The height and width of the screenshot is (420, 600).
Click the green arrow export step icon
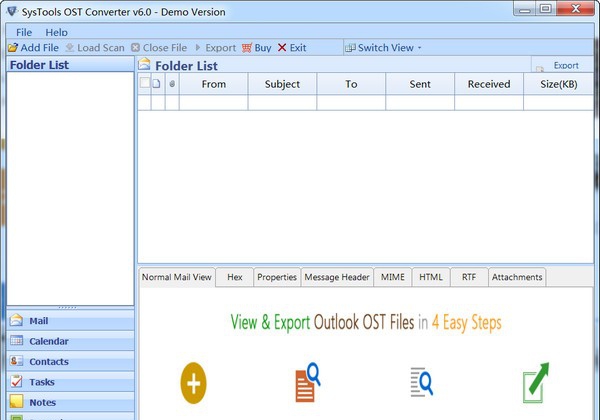536,383
